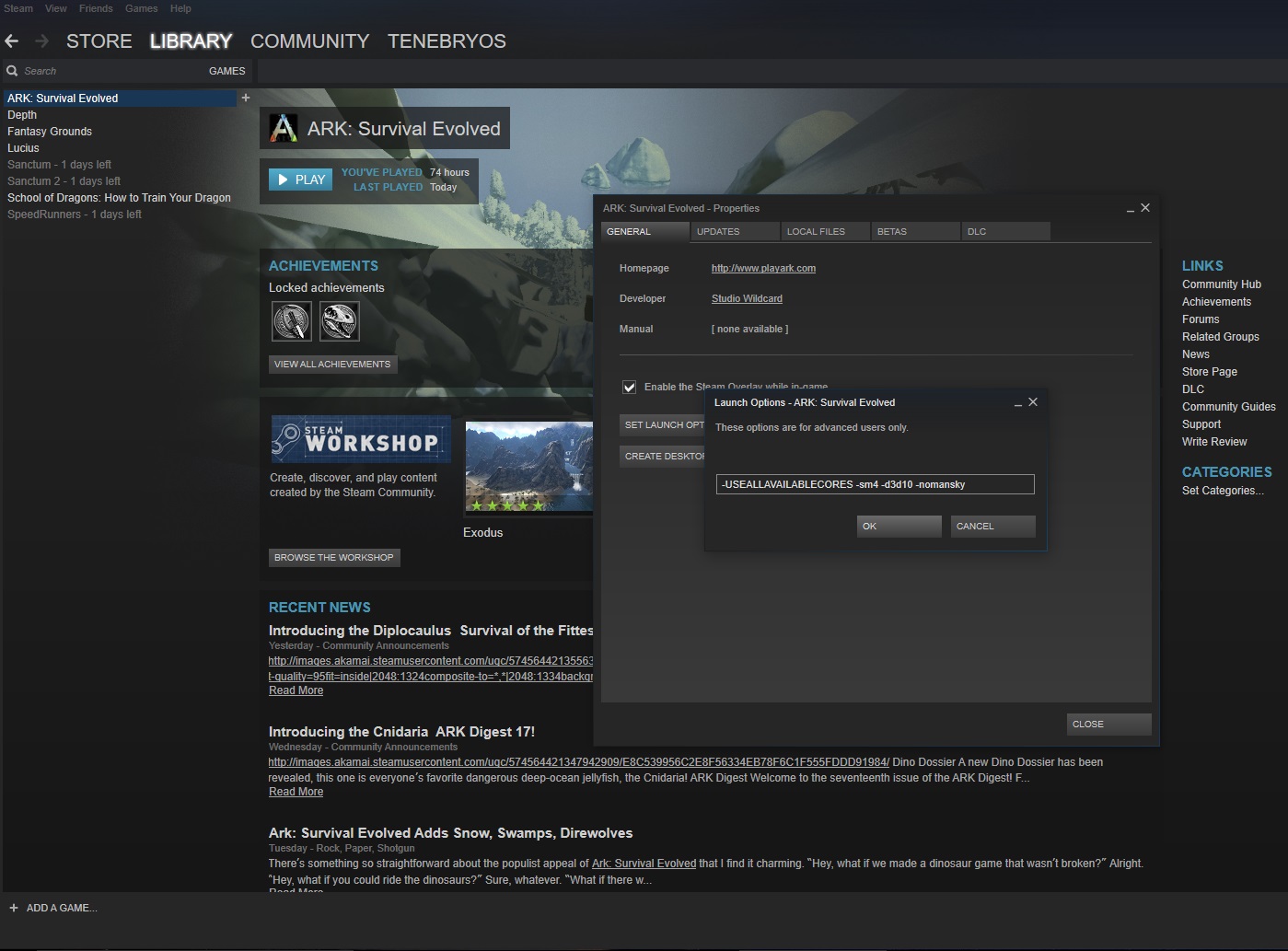The width and height of the screenshot is (1288, 951).
Task: Open the Friends menu
Action: coord(96,8)
